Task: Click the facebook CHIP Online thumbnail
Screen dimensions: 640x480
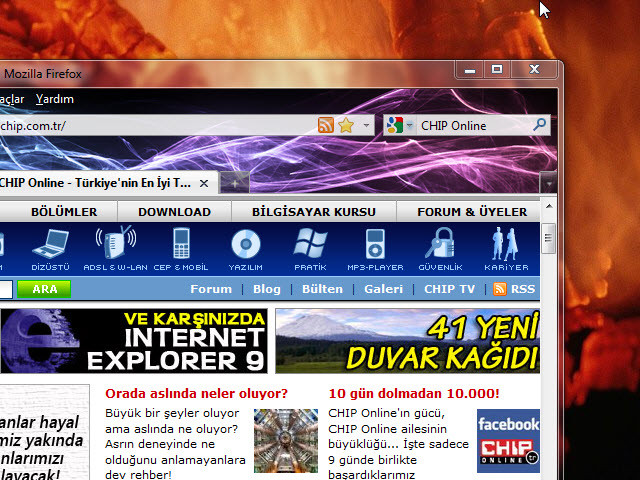Action: point(508,441)
